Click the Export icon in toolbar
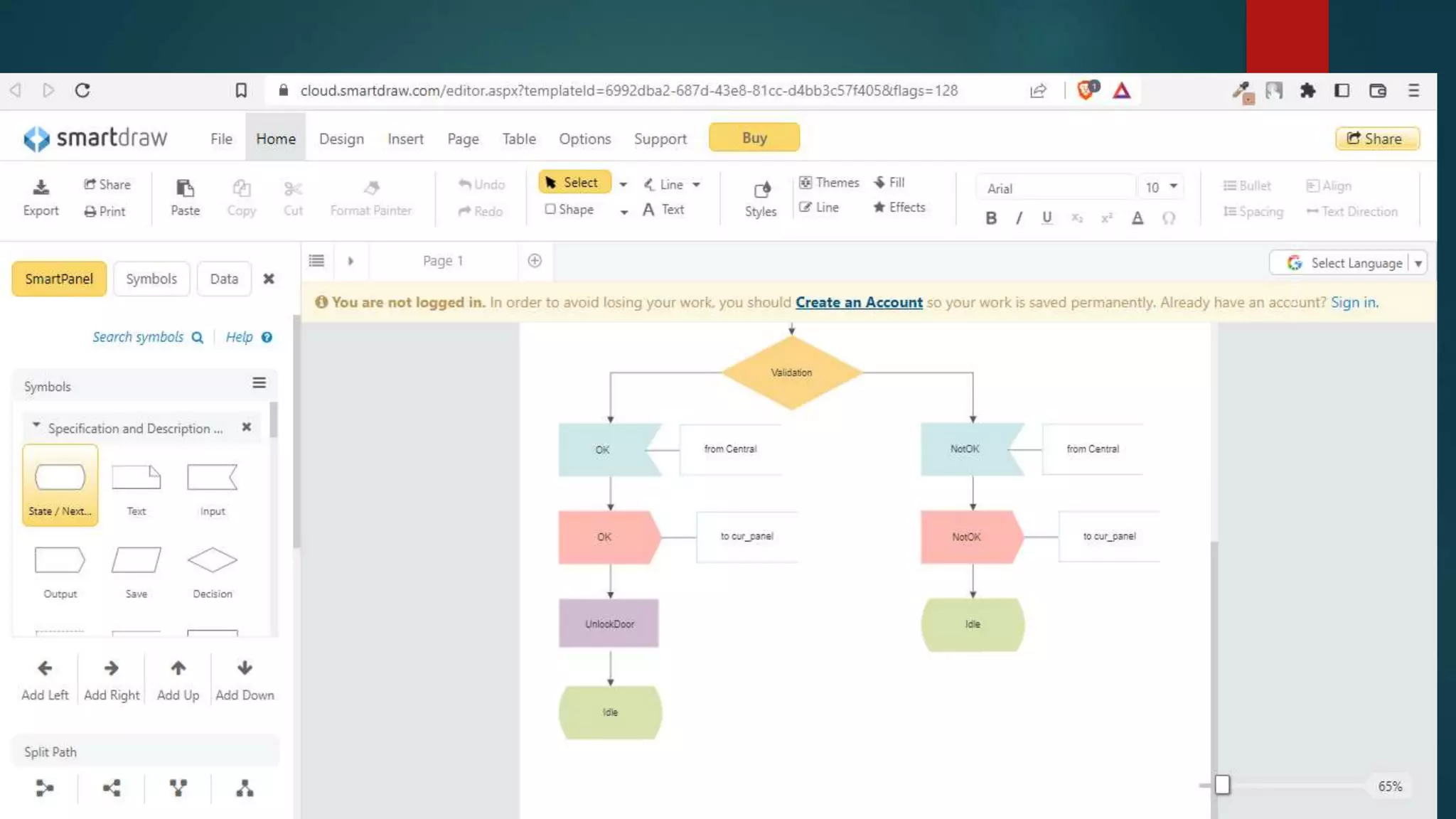The image size is (1456, 819). tap(41, 188)
